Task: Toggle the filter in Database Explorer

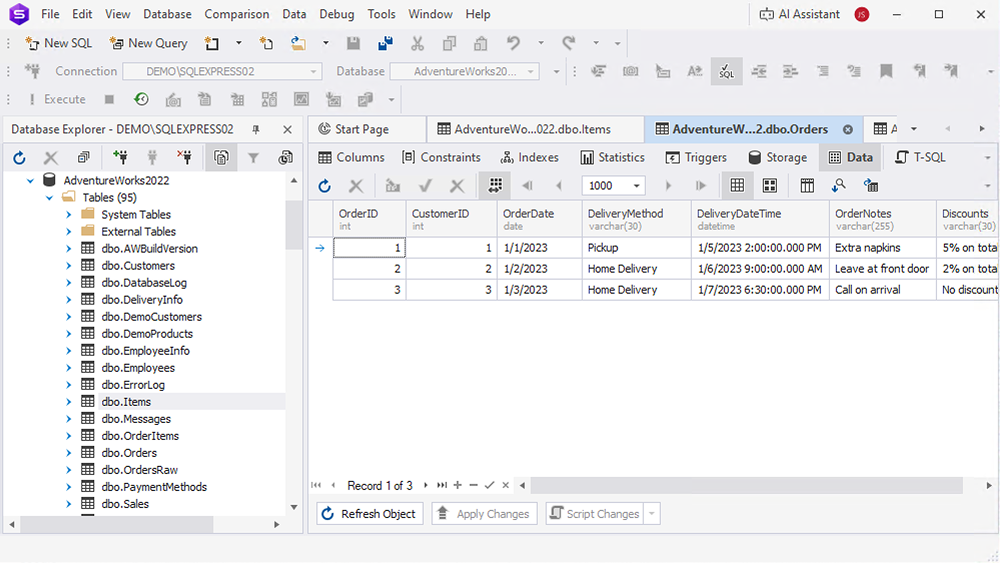Action: pyautogui.click(x=253, y=158)
